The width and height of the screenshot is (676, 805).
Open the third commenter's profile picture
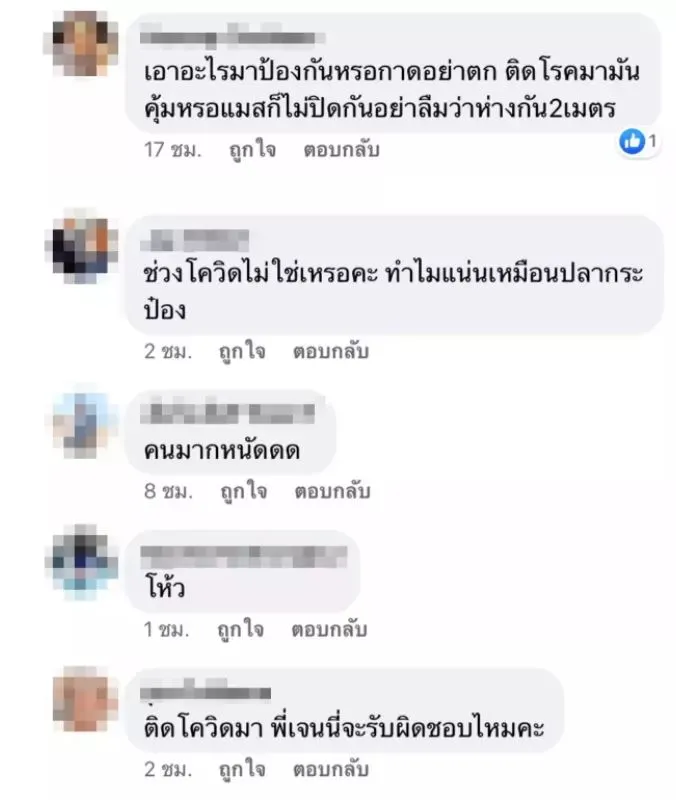[81, 421]
